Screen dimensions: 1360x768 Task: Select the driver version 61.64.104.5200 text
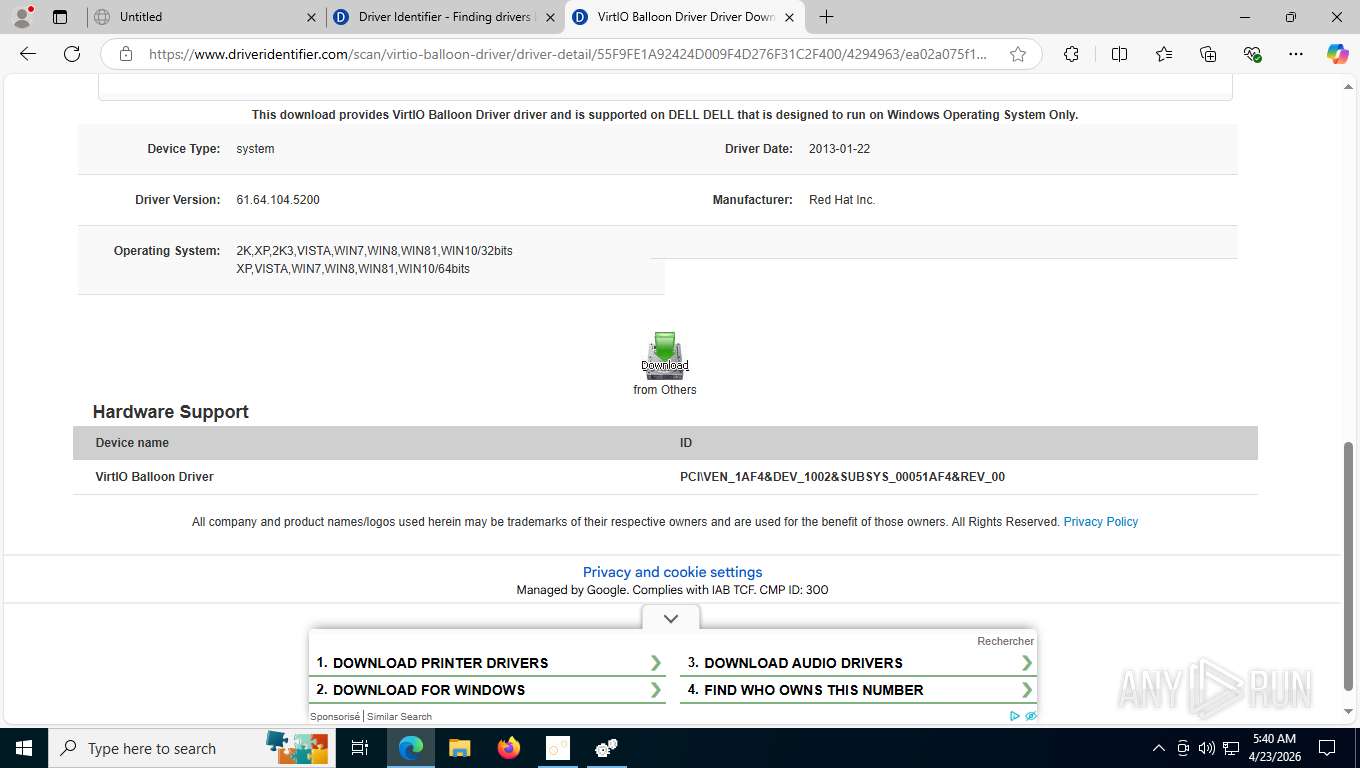[x=278, y=200]
